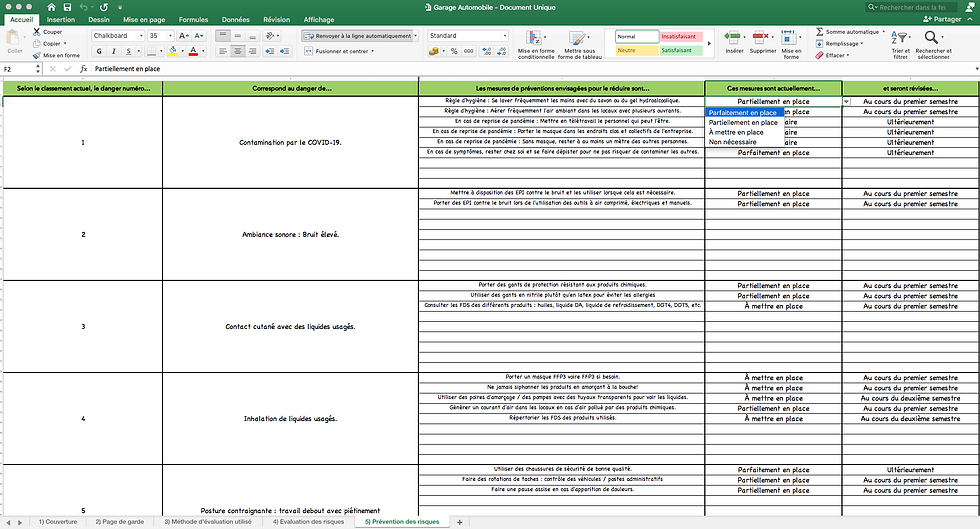
Task: Toggle italic formatting
Action: tap(113, 51)
